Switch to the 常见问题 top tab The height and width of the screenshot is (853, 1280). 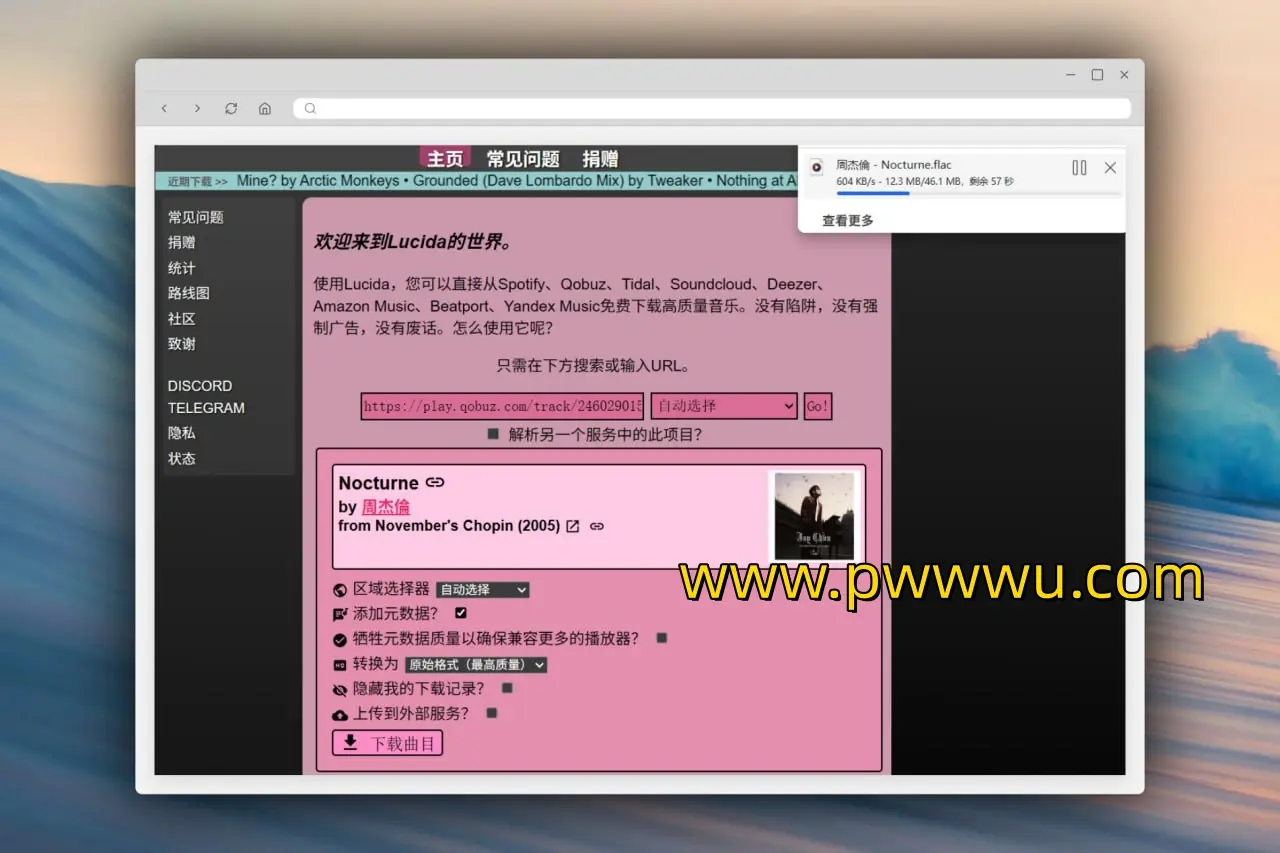(x=523, y=159)
